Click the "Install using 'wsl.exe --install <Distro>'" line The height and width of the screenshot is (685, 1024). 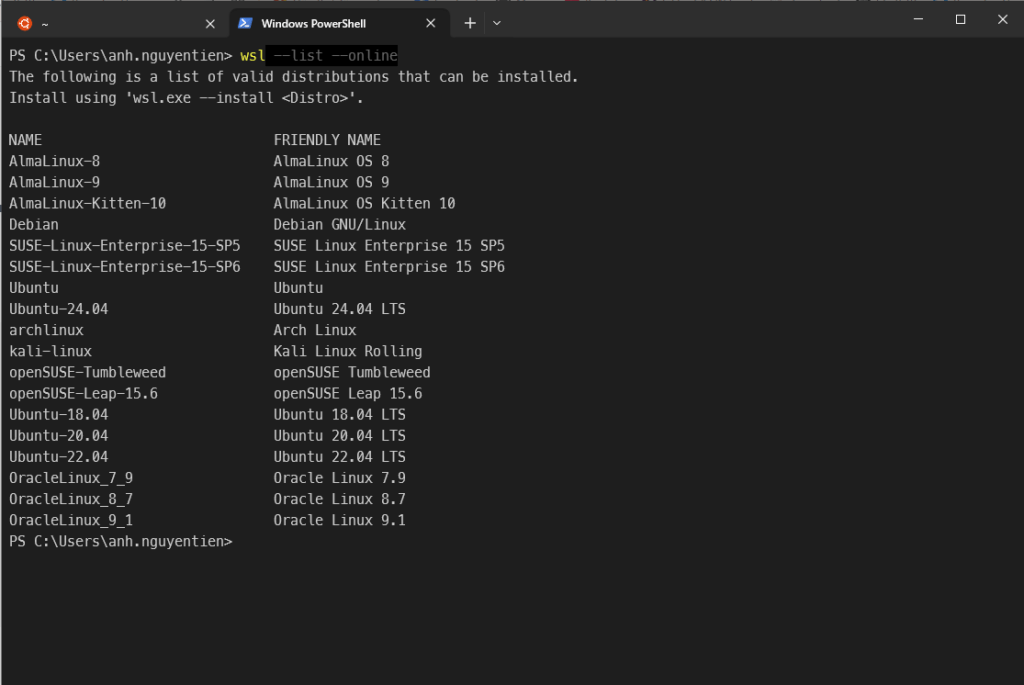click(186, 98)
